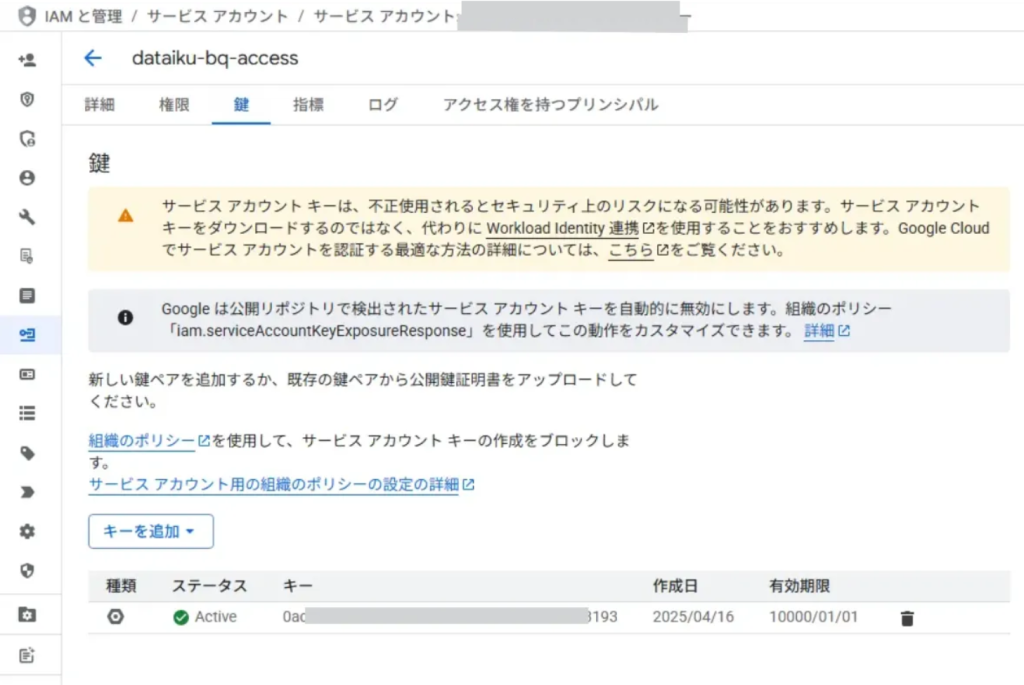Open アクセス権を持つプリンシパル tab

click(550, 105)
